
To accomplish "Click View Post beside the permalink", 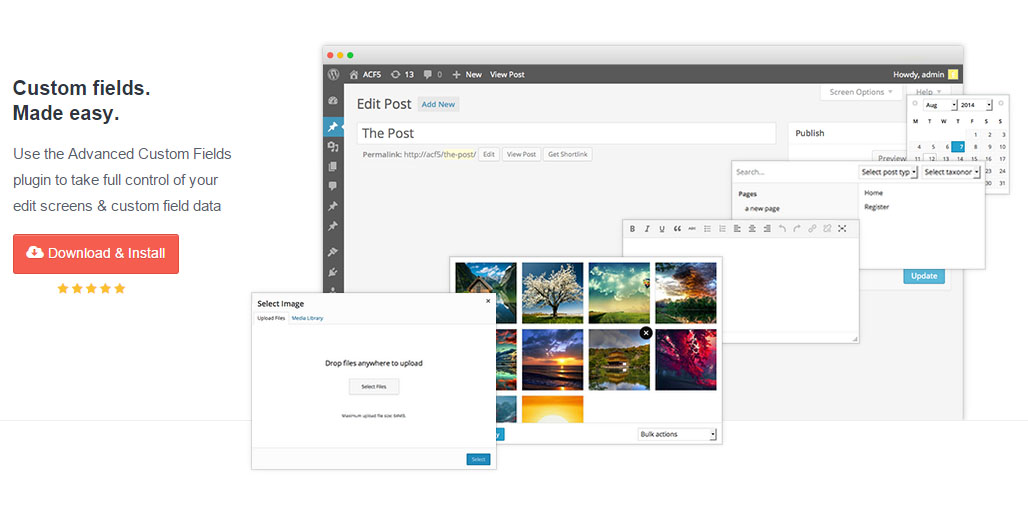I will click(x=521, y=154).
